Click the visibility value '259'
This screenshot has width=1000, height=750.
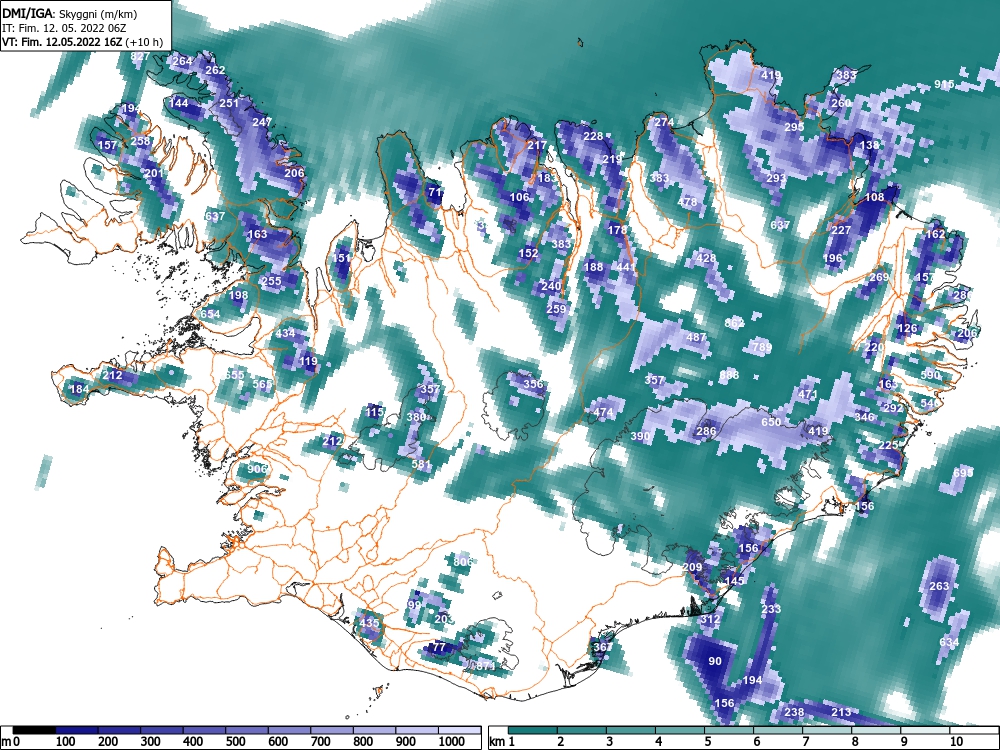[x=556, y=309]
